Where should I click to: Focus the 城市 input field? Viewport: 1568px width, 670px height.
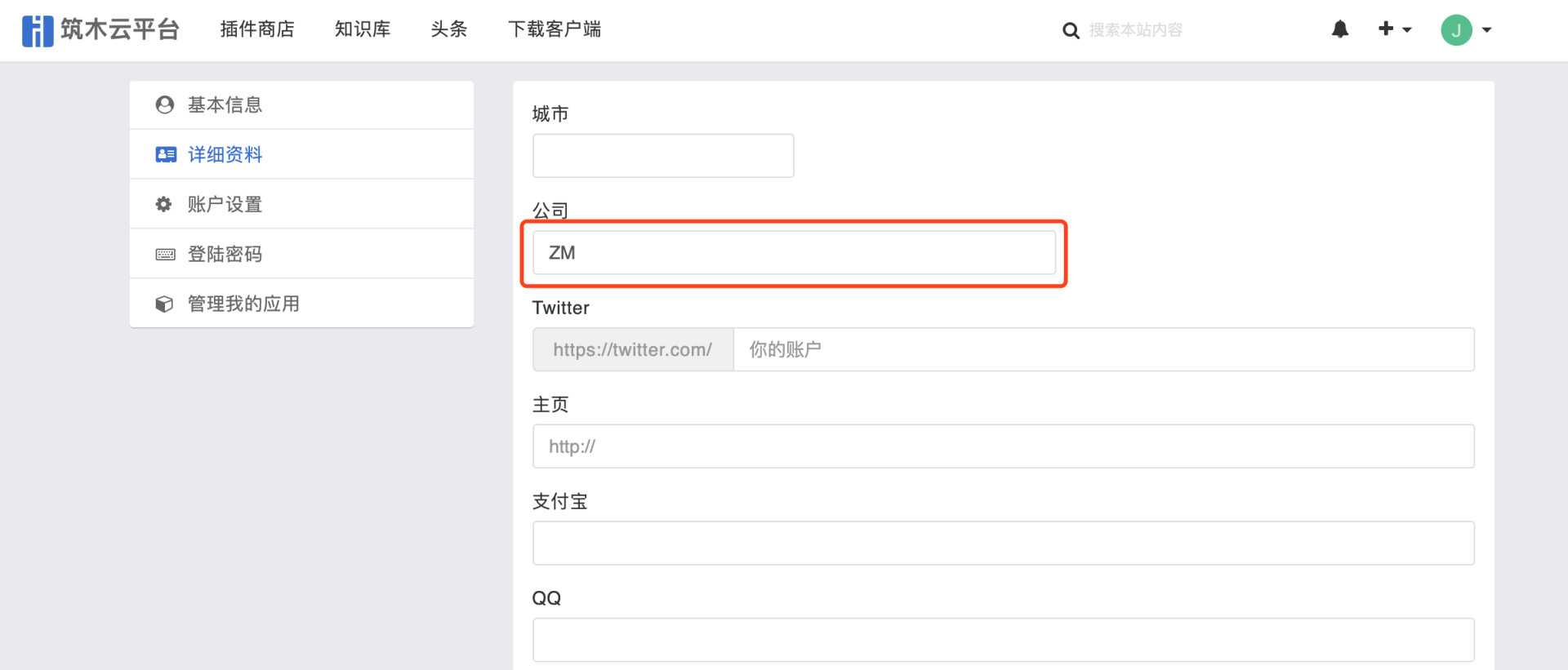[x=663, y=156]
